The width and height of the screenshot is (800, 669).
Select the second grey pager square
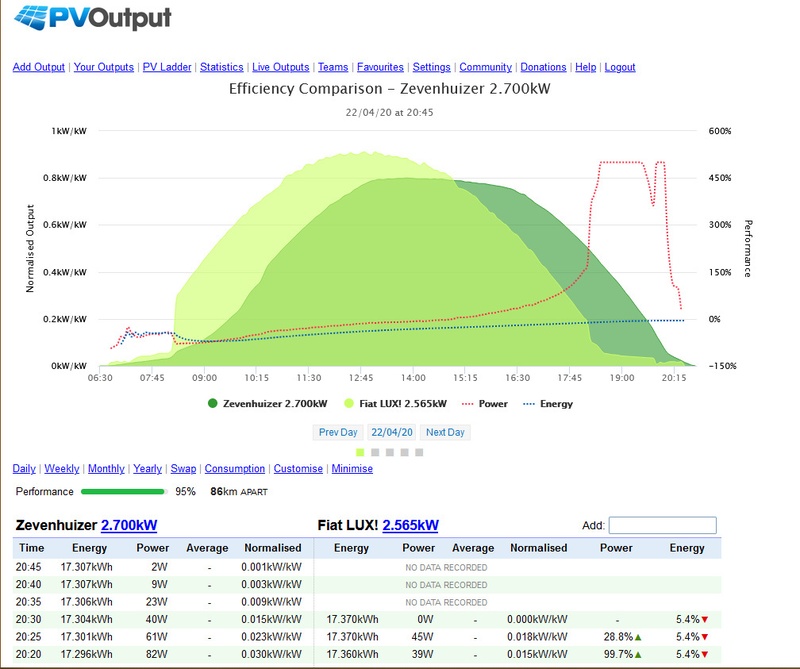click(375, 452)
